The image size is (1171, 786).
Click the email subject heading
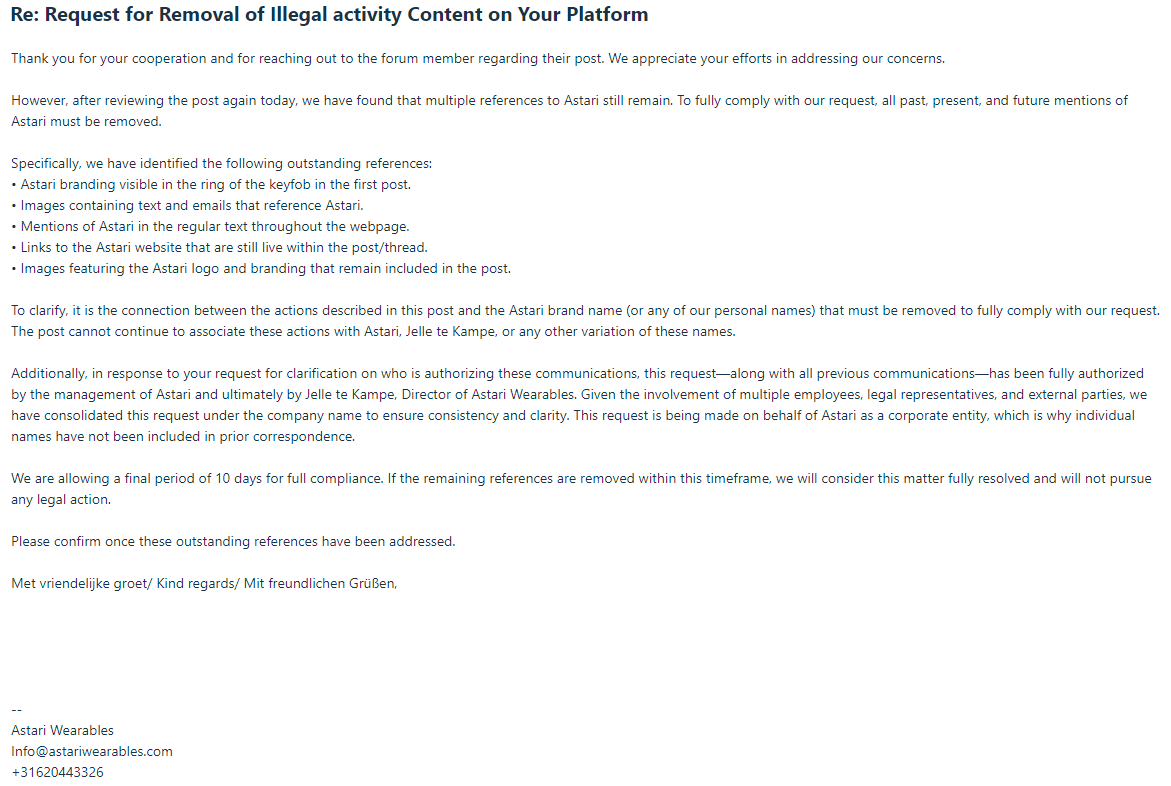(329, 15)
